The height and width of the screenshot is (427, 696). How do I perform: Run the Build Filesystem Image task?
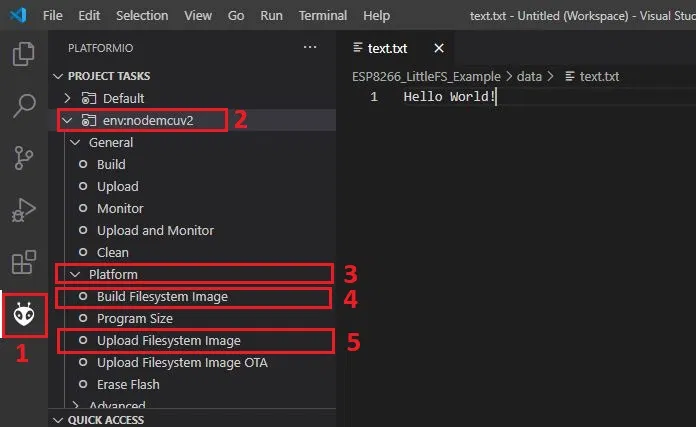click(162, 296)
